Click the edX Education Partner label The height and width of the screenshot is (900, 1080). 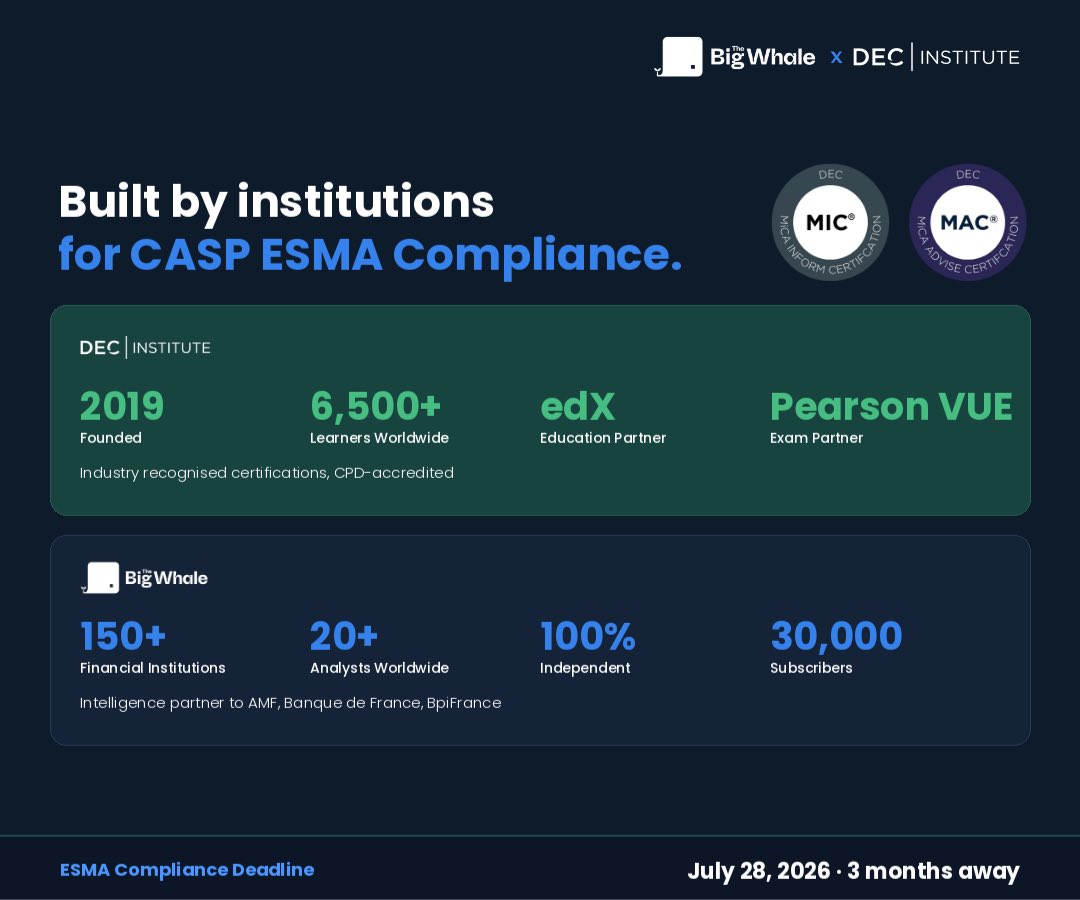603,438
